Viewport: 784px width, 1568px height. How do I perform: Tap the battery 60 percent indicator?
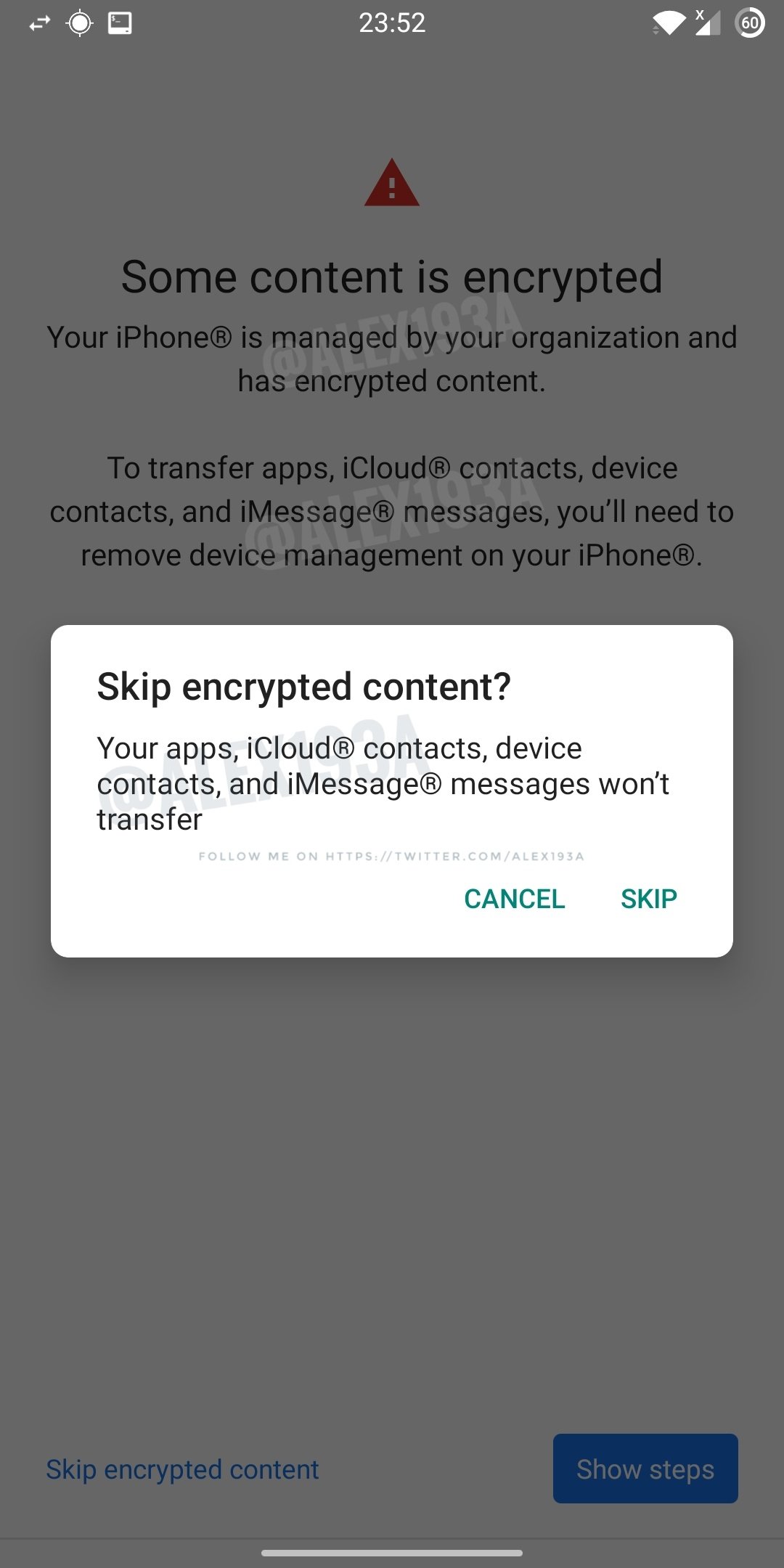(x=750, y=23)
